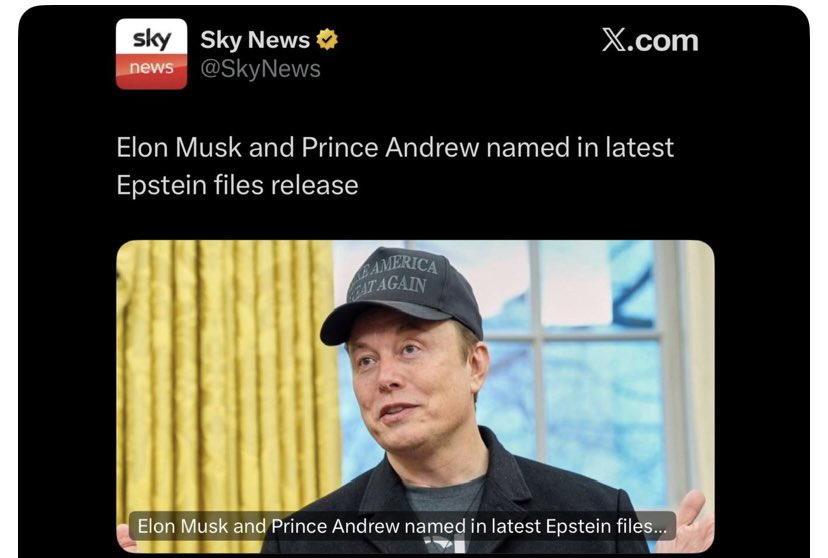Open the Sky News display name
828x558 pixels.
(255, 40)
